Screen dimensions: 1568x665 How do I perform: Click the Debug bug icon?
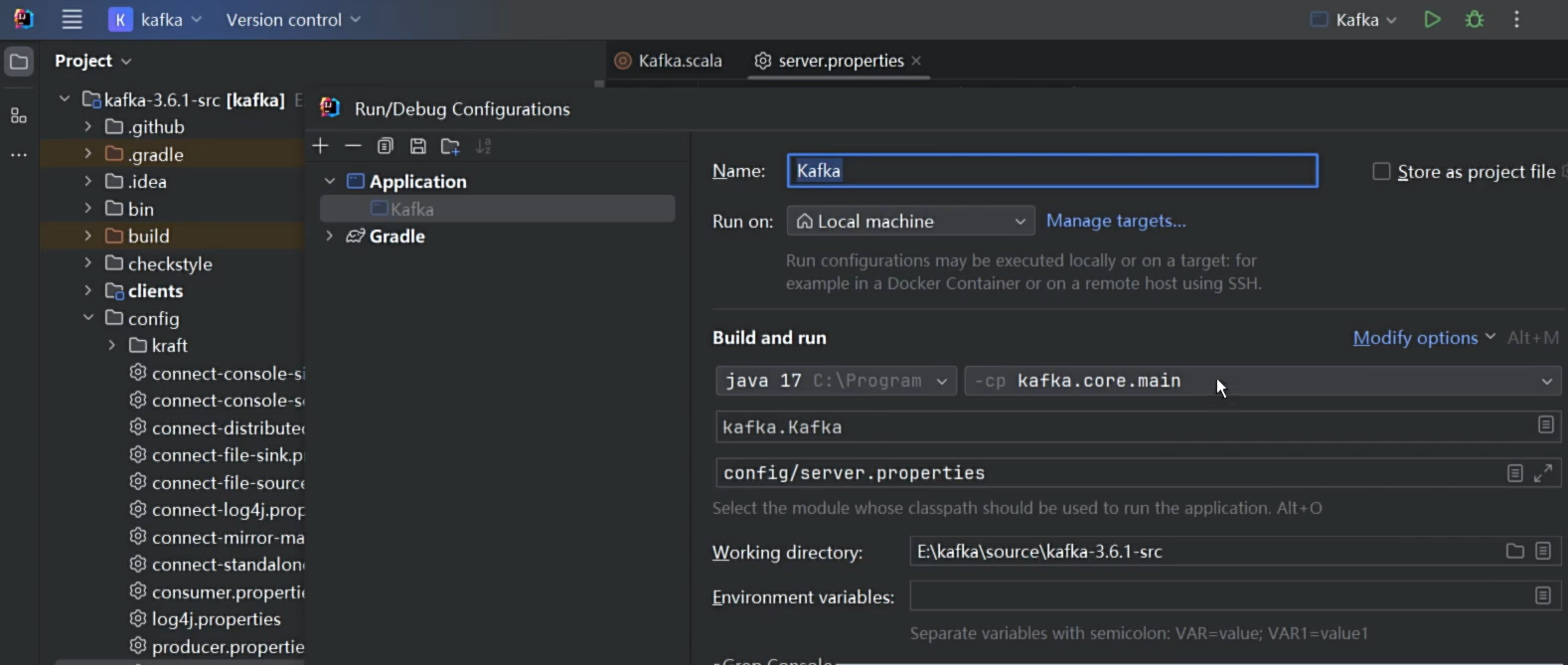pyautogui.click(x=1475, y=20)
